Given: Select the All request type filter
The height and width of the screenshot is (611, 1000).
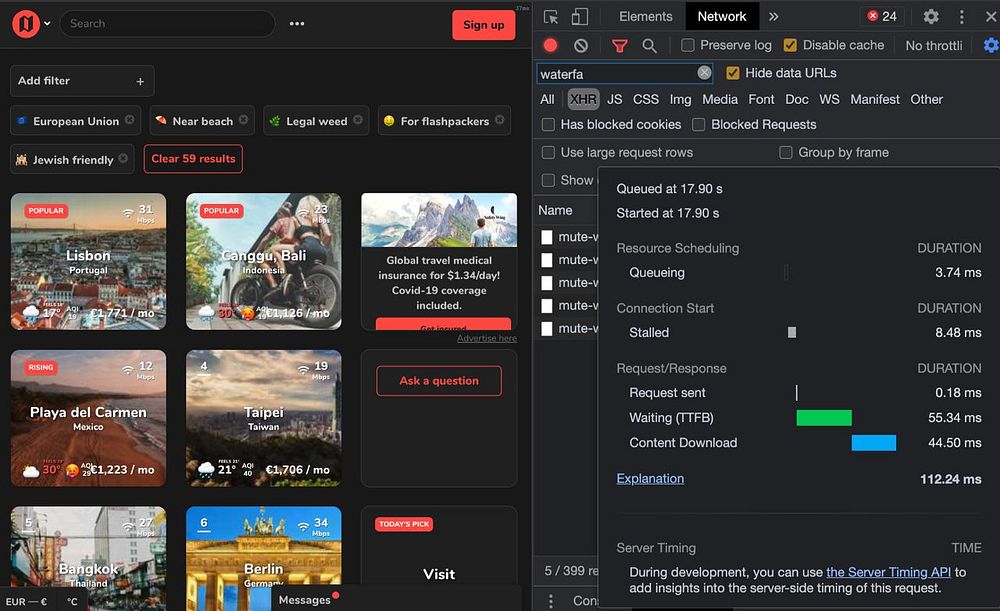Looking at the screenshot, I should pos(547,99).
